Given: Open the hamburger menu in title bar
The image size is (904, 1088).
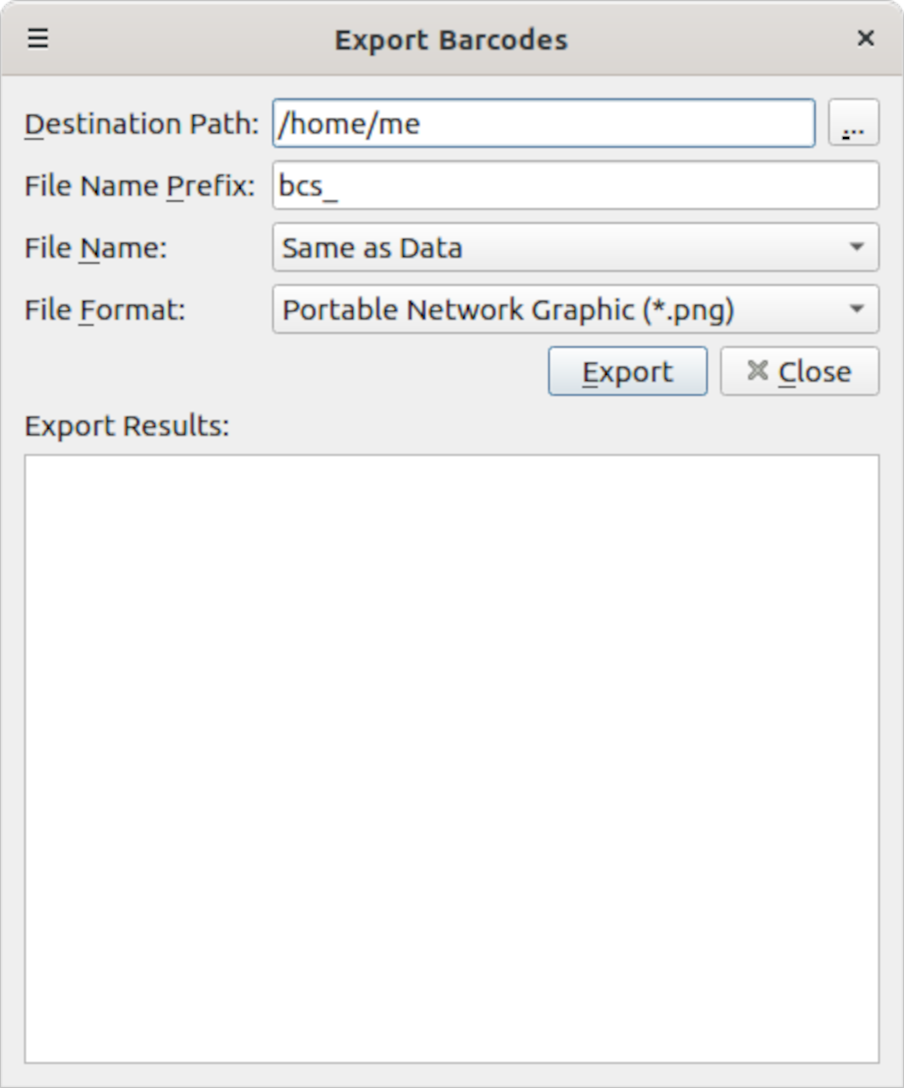Looking at the screenshot, I should tap(38, 39).
